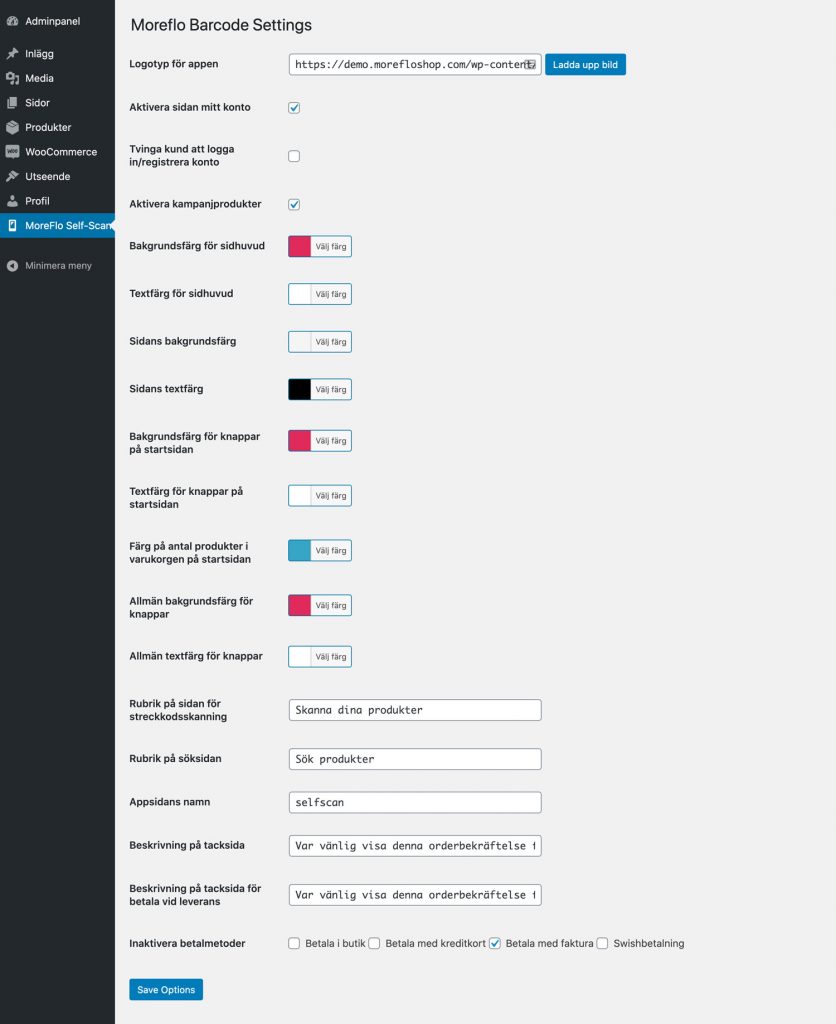
Task: Click the Adminpanel dashboard icon
Action: point(12,22)
